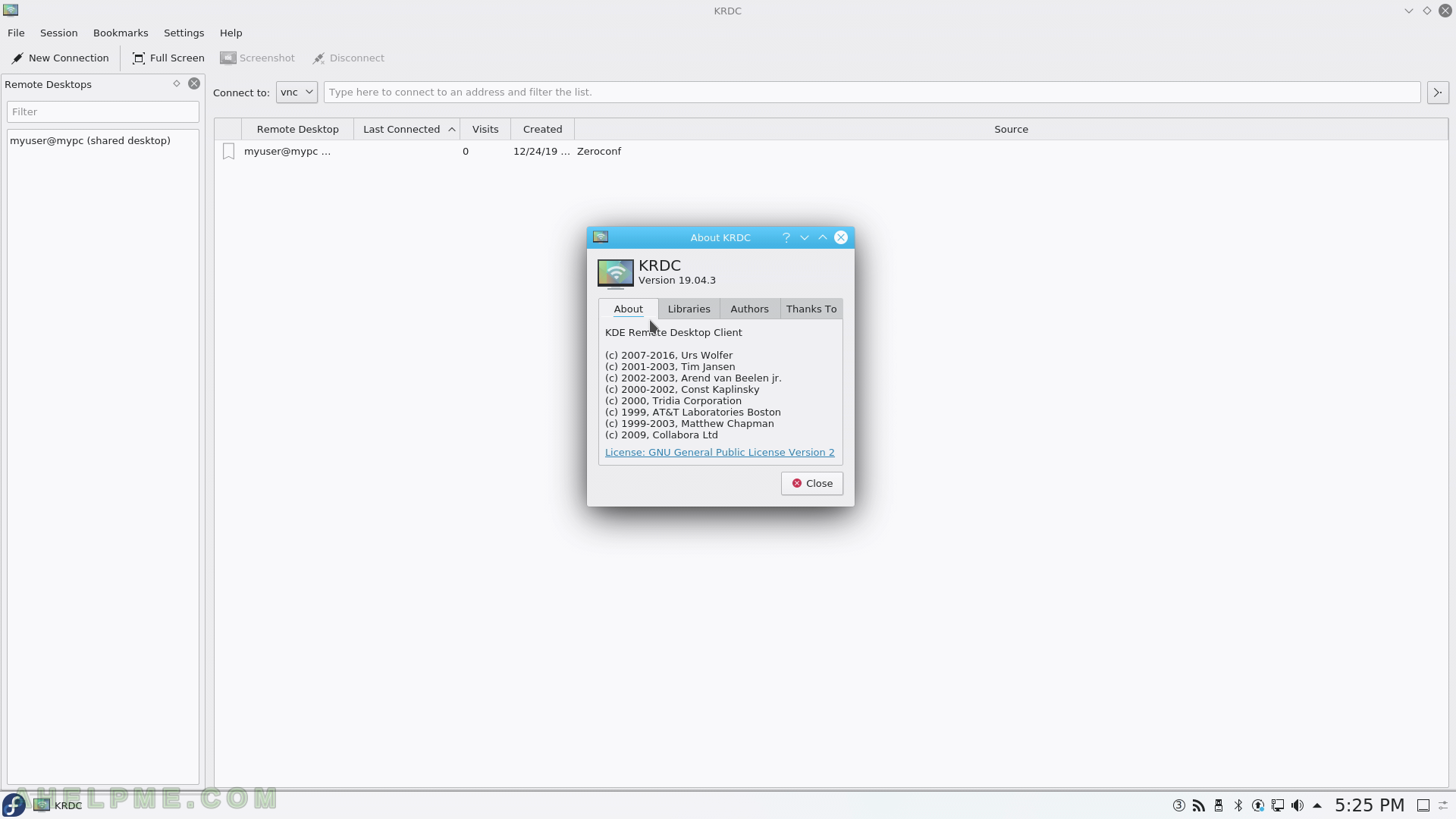Open the Bookmarks menu
This screenshot has height=819, width=1456.
point(121,33)
